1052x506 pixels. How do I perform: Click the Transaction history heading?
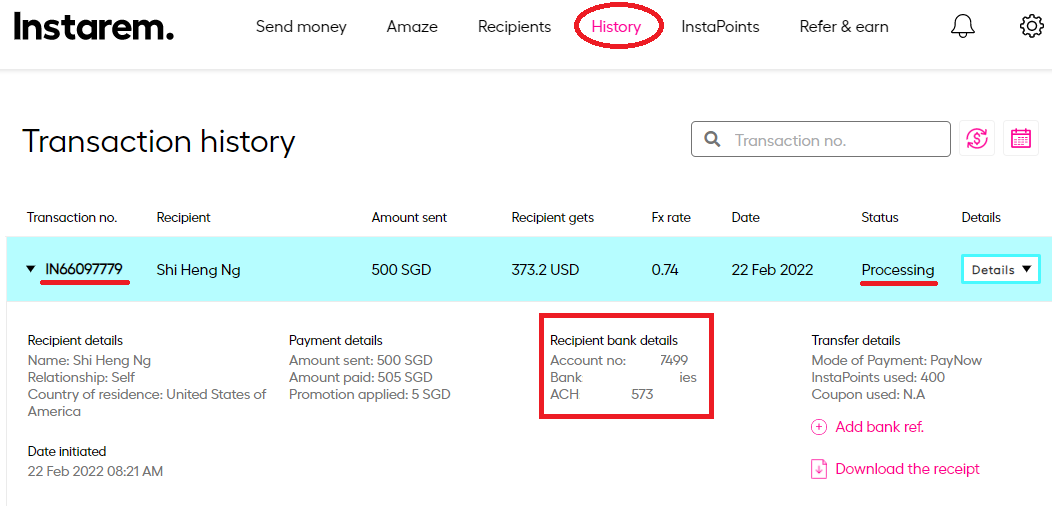tap(158, 142)
